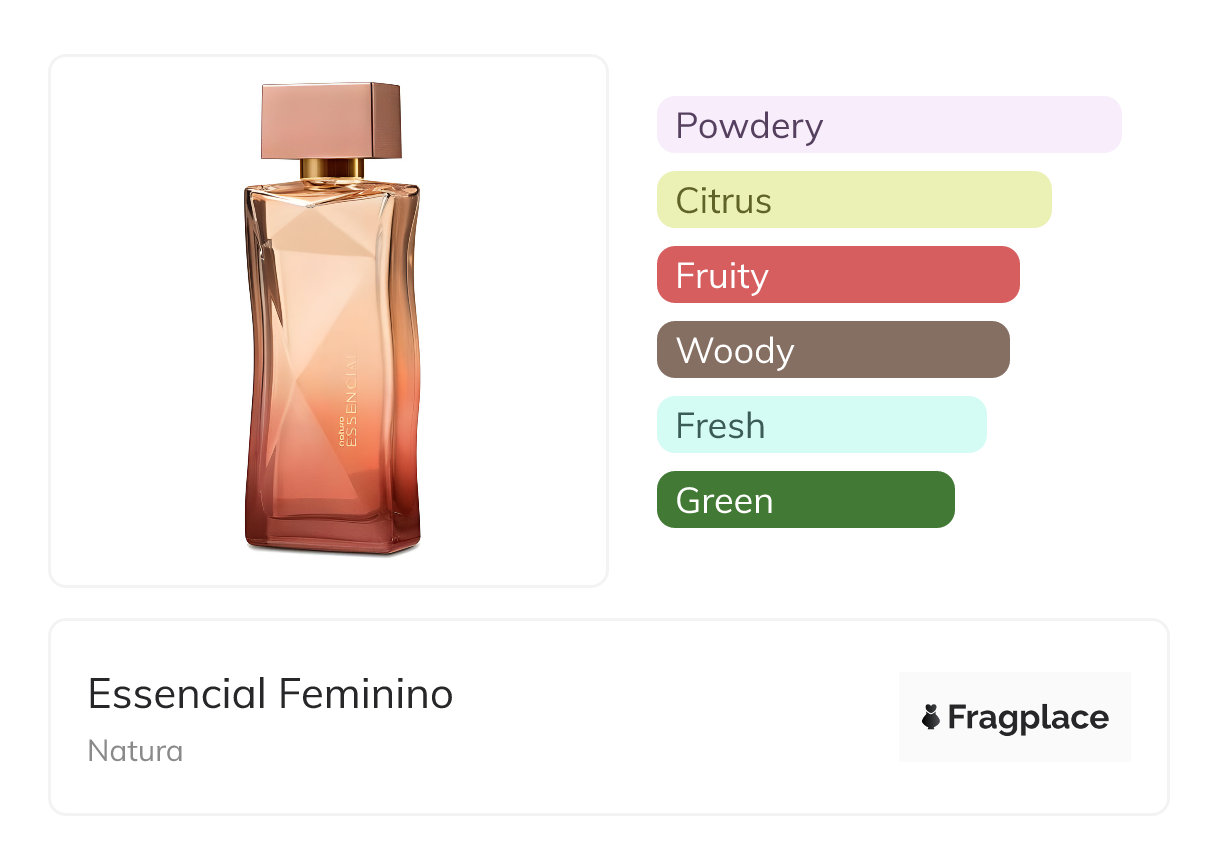Viewport: 1218px width, 864px height.
Task: Select the Powdery accord bar
Action: (888, 125)
